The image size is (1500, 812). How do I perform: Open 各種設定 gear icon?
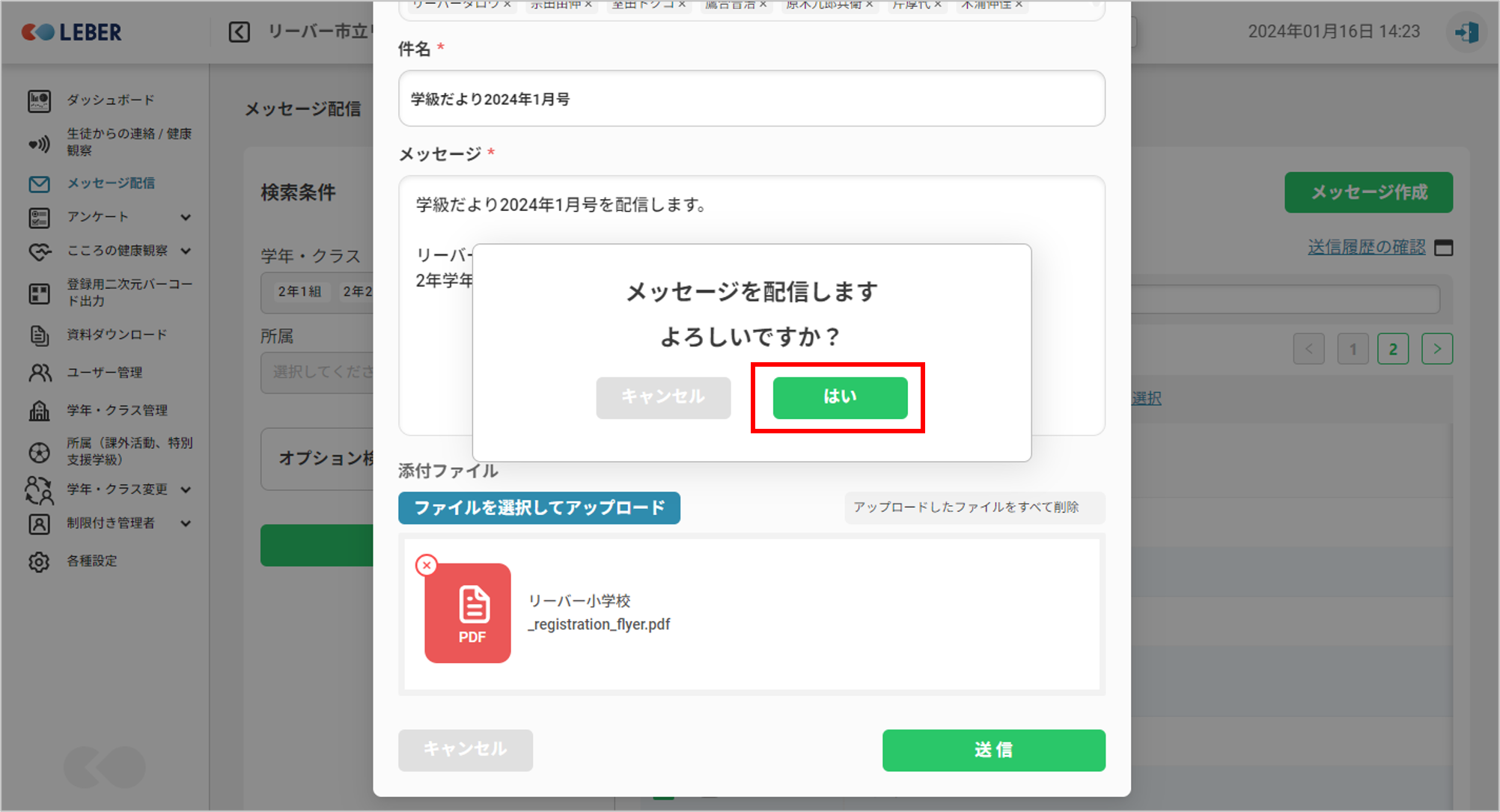(39, 561)
